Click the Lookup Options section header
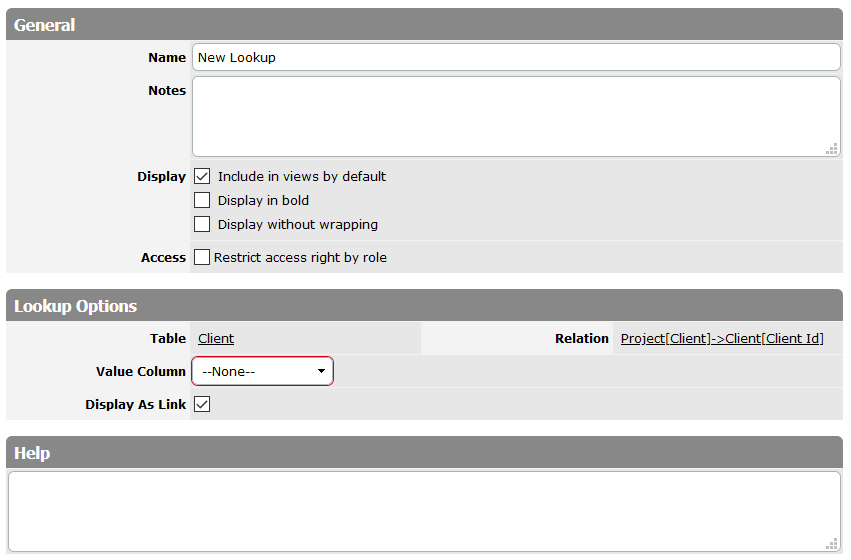 tap(424, 306)
